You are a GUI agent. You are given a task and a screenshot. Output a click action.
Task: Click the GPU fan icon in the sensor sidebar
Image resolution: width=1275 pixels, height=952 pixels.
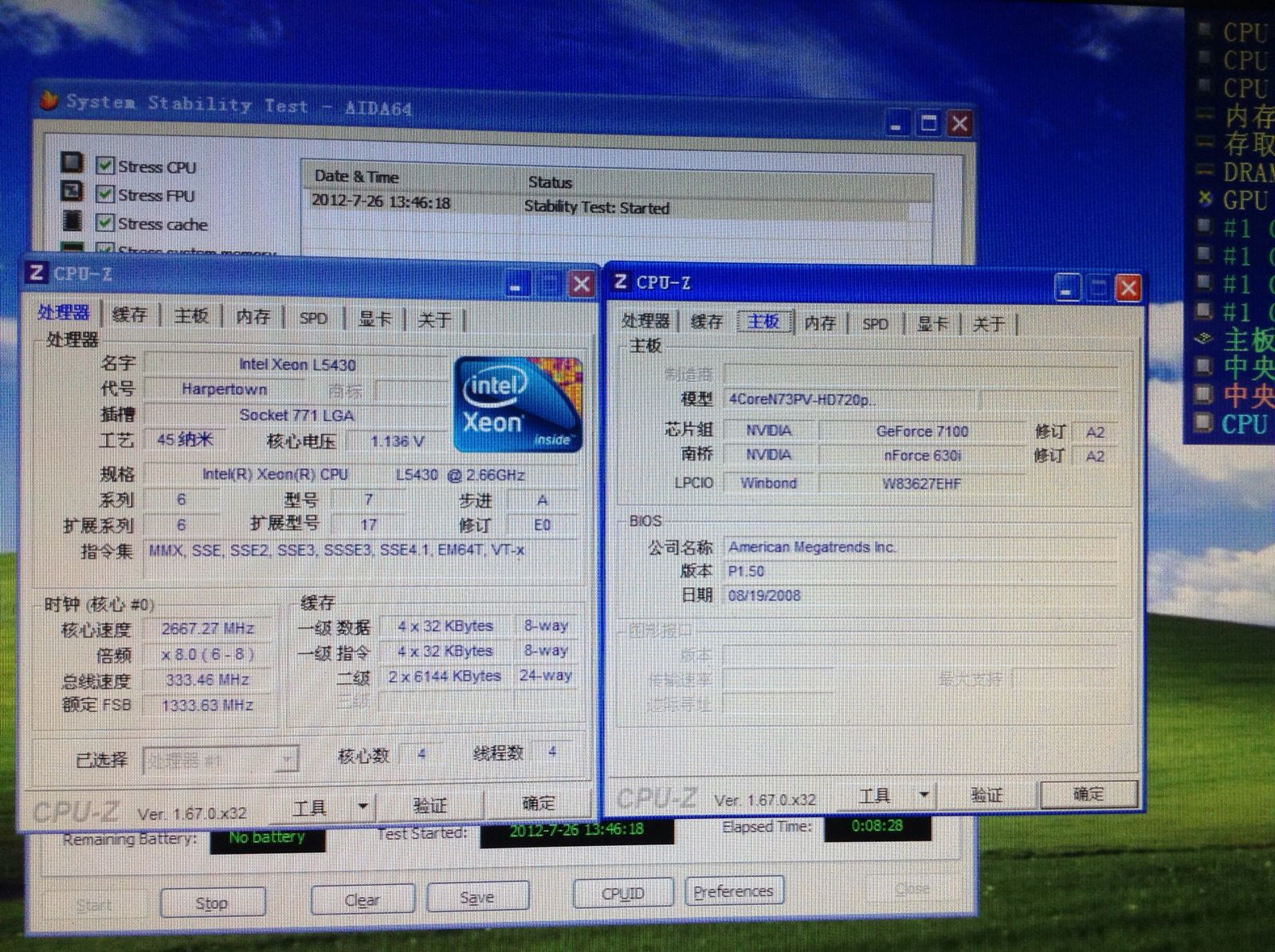pyautogui.click(x=1205, y=198)
